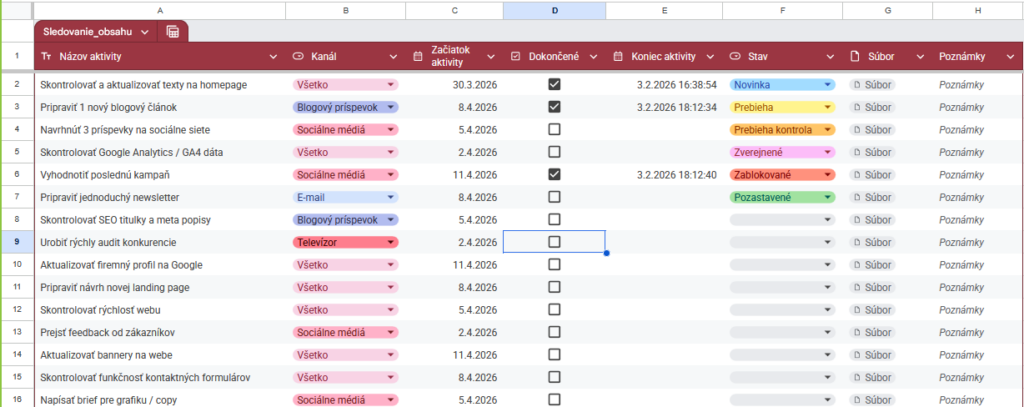Image resolution: width=1024 pixels, height=407 pixels.
Task: Select row 9 header number
Action: [x=17, y=242]
